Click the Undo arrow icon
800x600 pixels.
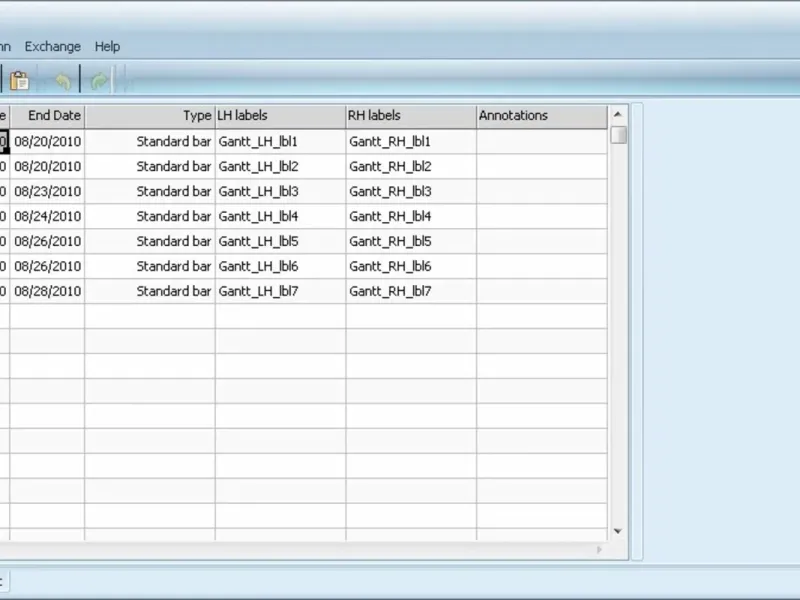pos(62,81)
